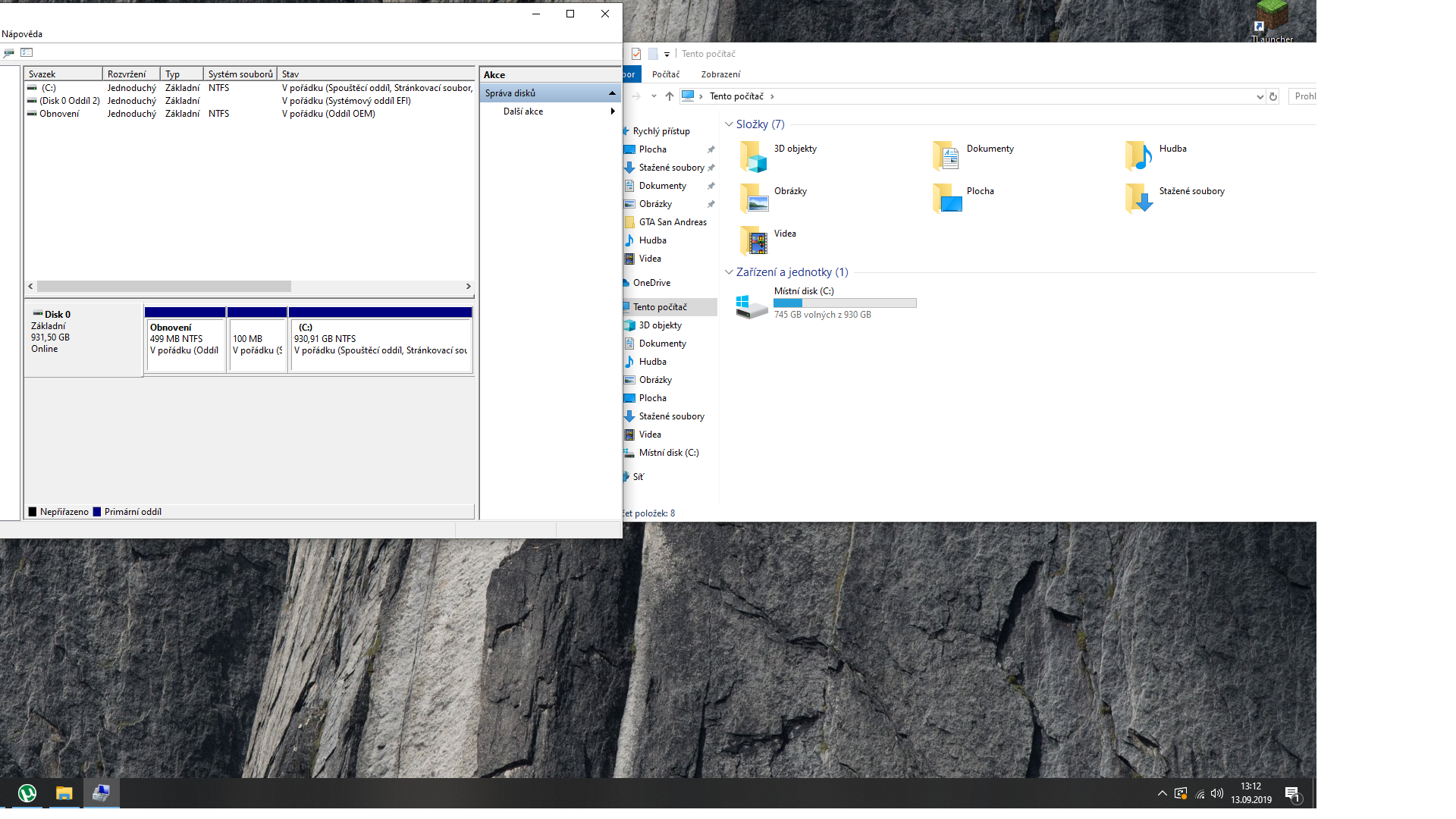Open the Nápověda menu
Viewport: 1456px width, 819px height.
[22, 34]
